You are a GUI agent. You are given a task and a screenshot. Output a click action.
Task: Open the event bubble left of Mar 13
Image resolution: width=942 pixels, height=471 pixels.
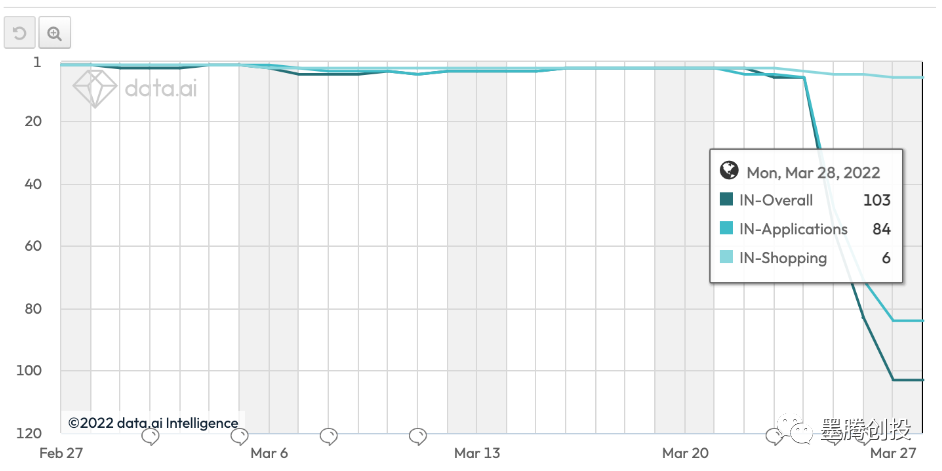[419, 436]
